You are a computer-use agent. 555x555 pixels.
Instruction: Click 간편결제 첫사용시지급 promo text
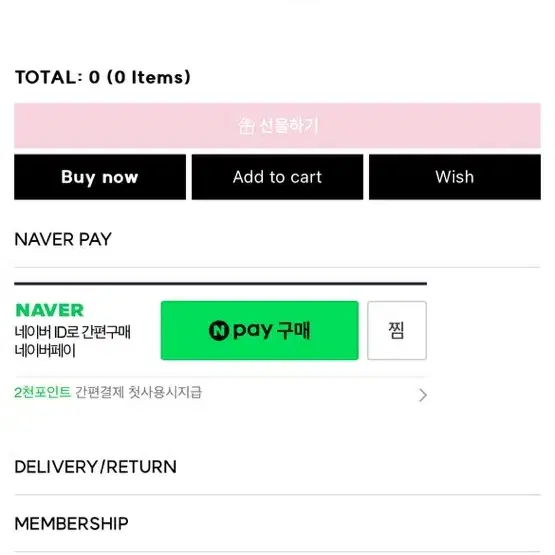point(138,392)
